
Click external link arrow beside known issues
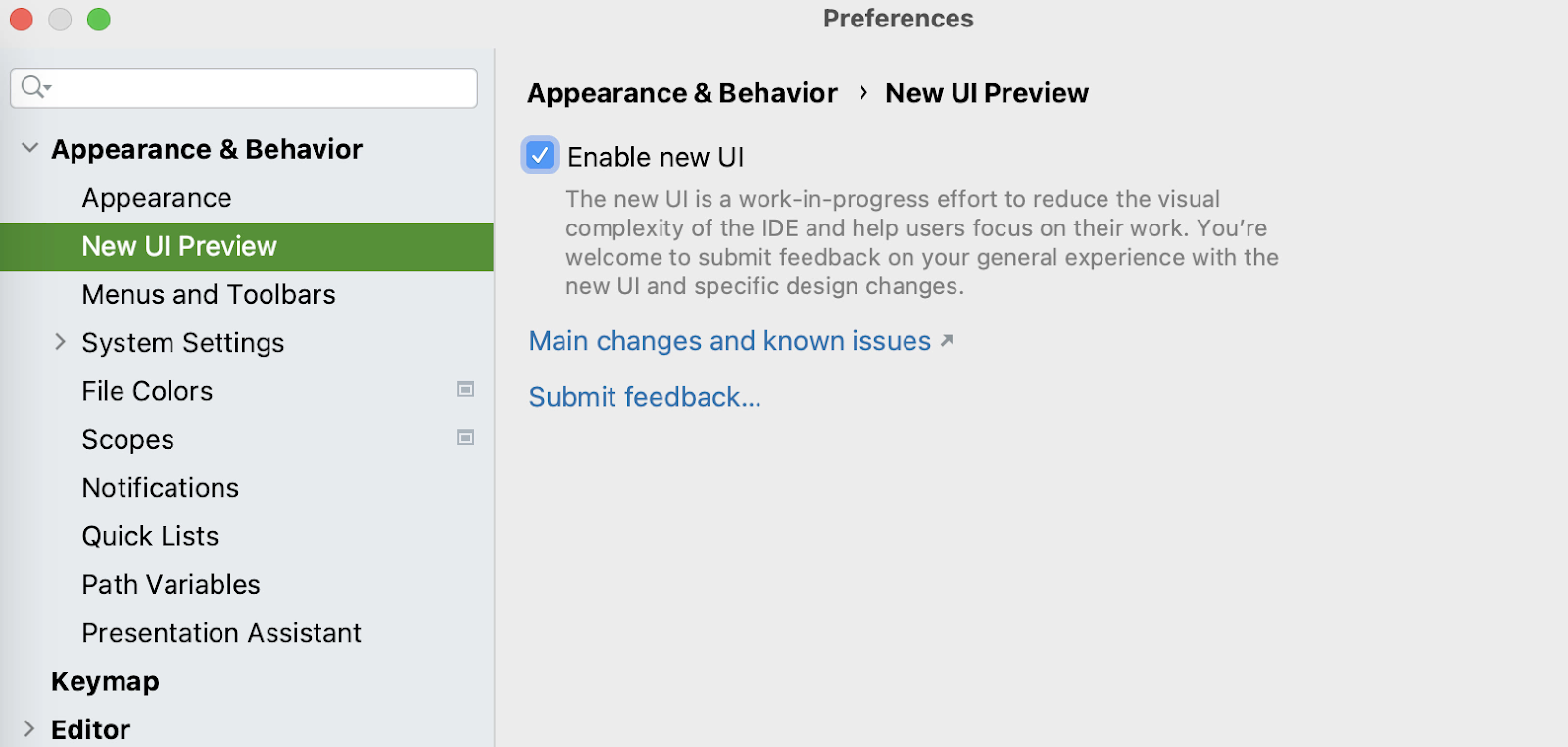click(x=947, y=340)
